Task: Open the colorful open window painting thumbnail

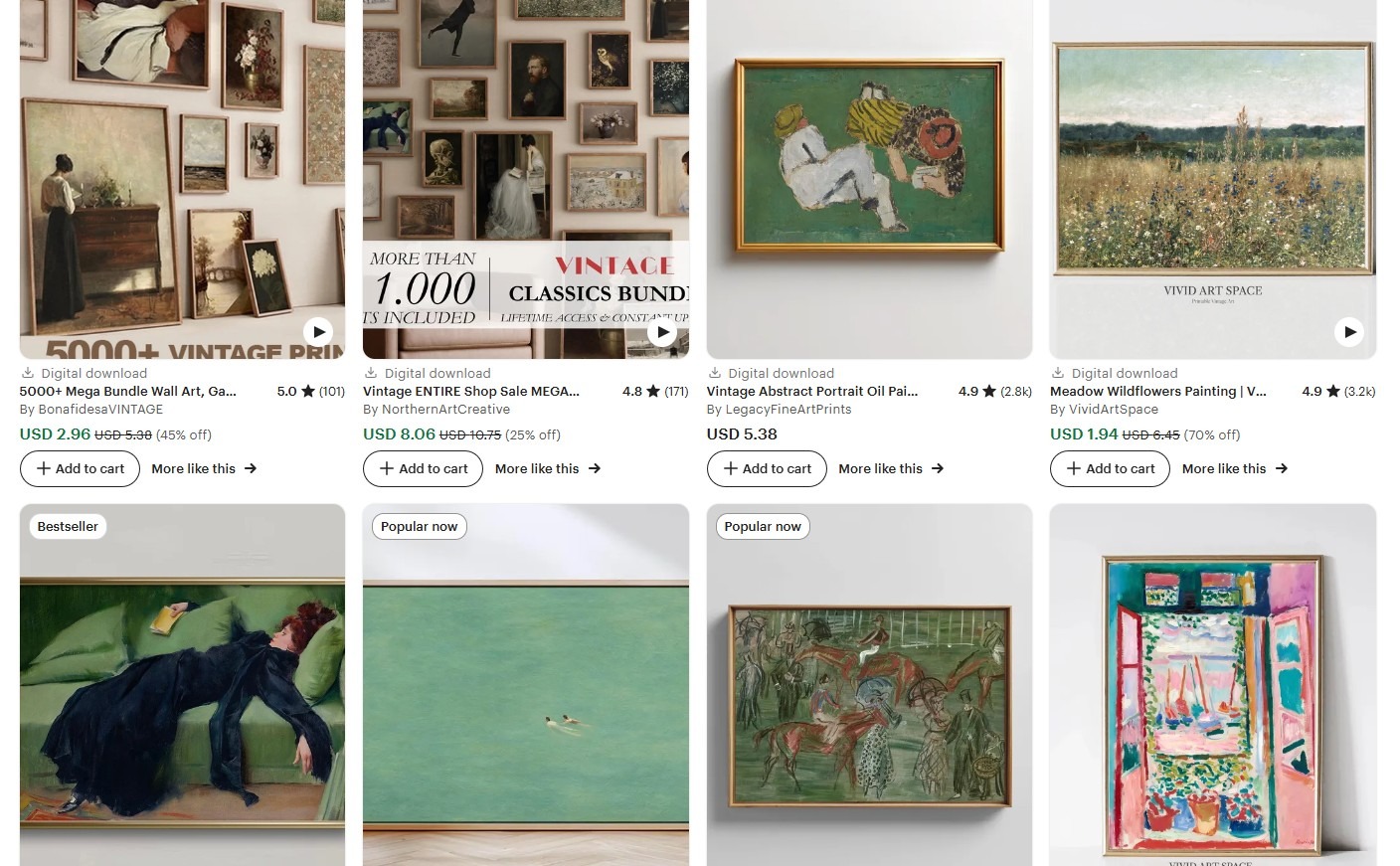Action: 1213,685
